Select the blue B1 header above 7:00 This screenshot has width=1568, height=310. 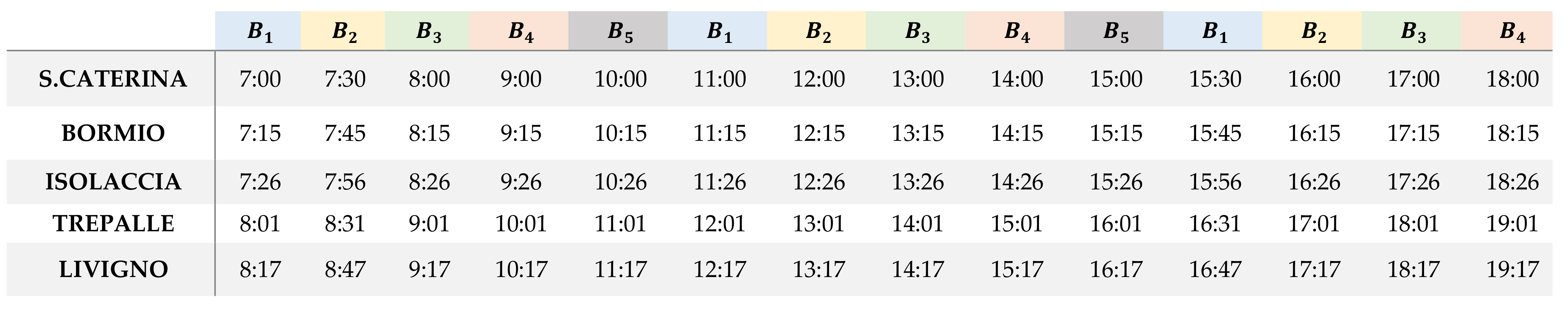[259, 31]
